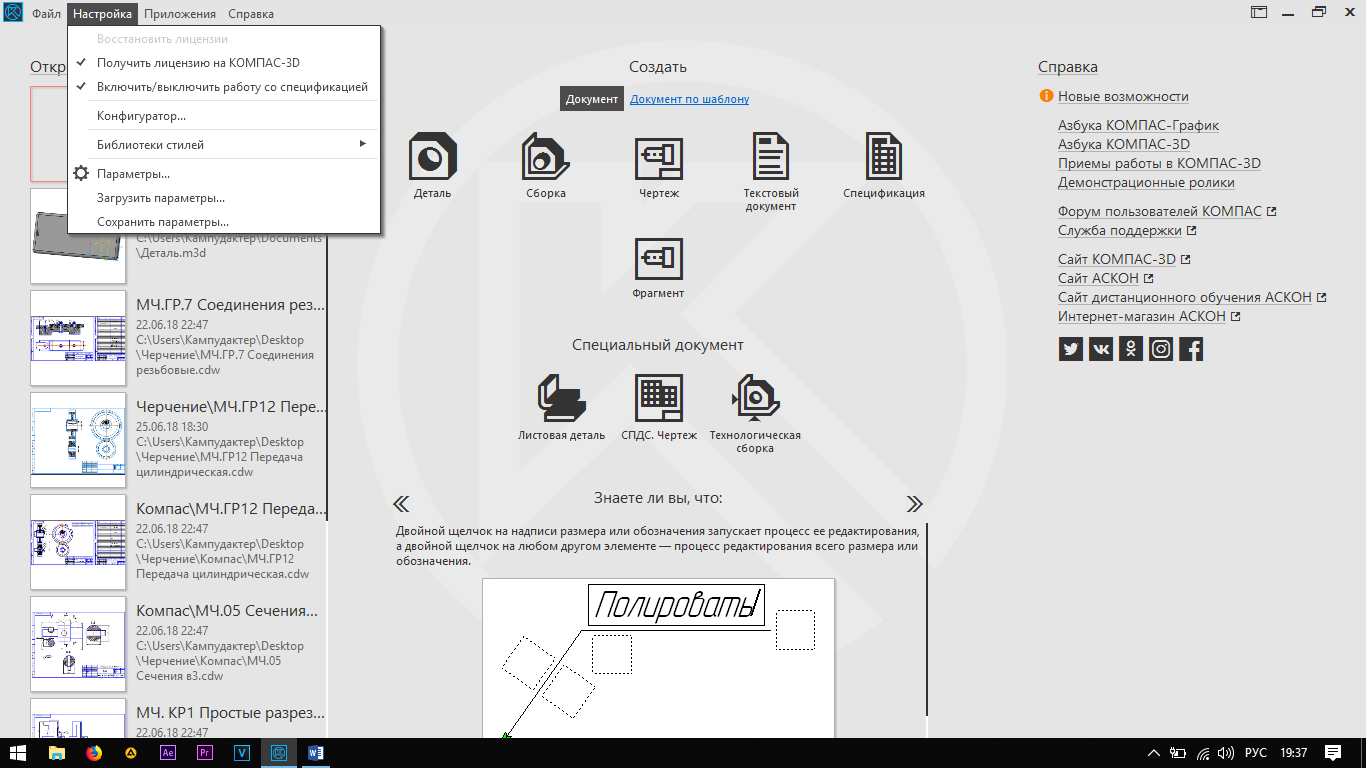Click the orange info icon beside Новые возможности
The image size is (1366, 768).
pos(1046,96)
